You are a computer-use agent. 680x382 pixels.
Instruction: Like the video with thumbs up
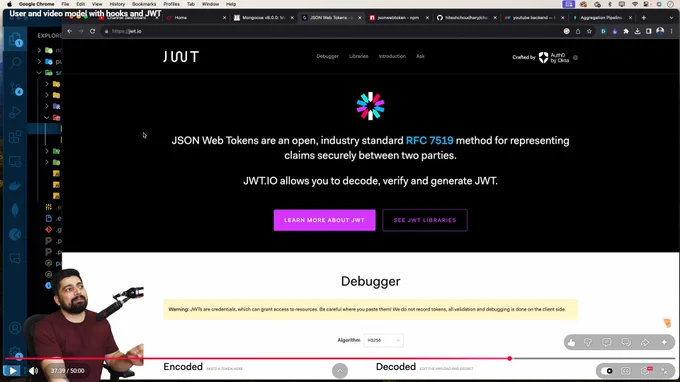pyautogui.click(x=571, y=343)
